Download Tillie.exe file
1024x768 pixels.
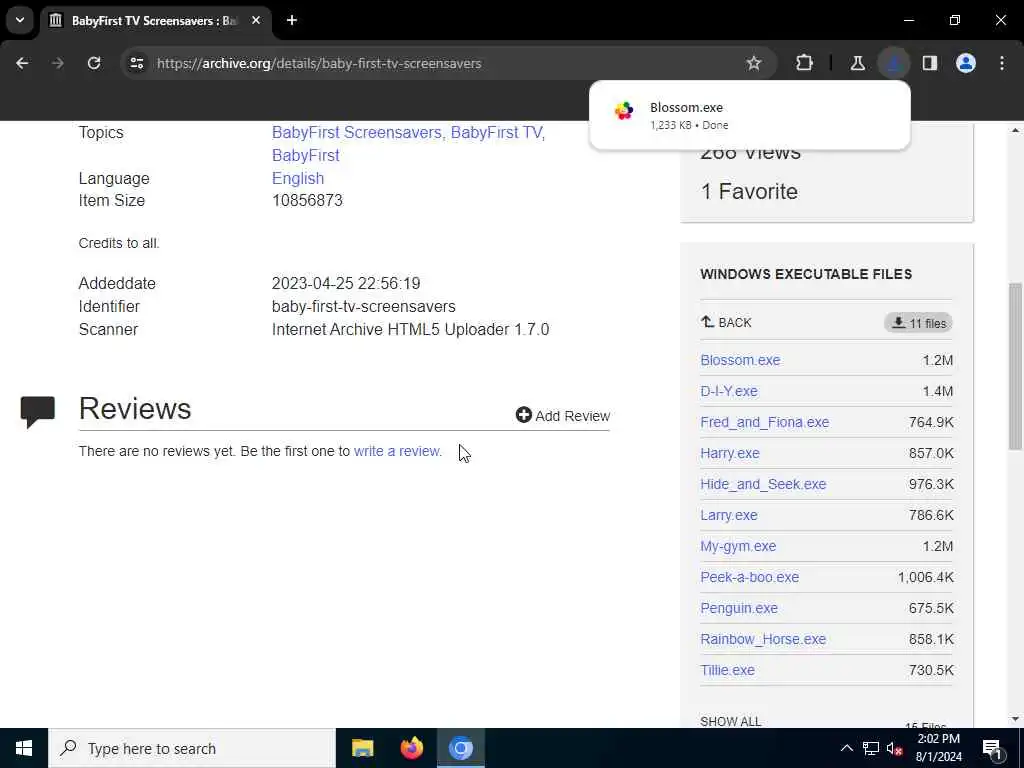click(x=727, y=670)
